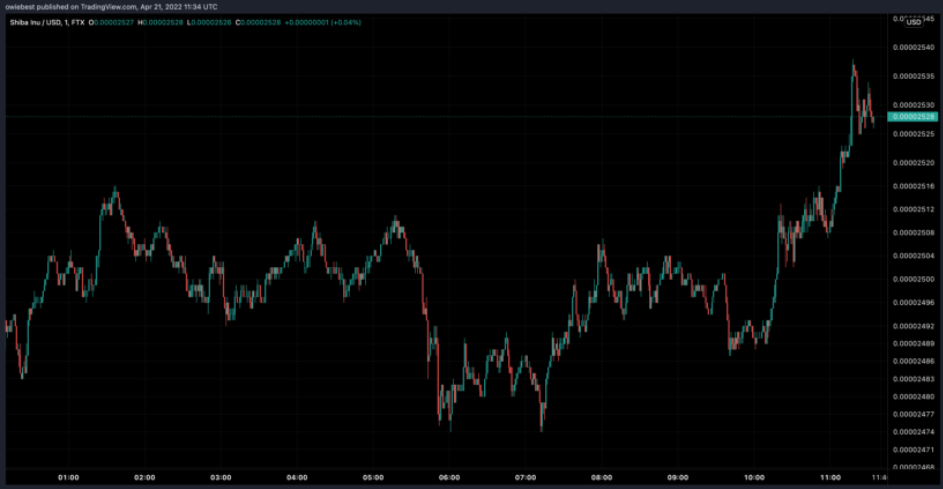Click the 01:00 time axis label
This screenshot has height=489, width=943.
[69, 478]
